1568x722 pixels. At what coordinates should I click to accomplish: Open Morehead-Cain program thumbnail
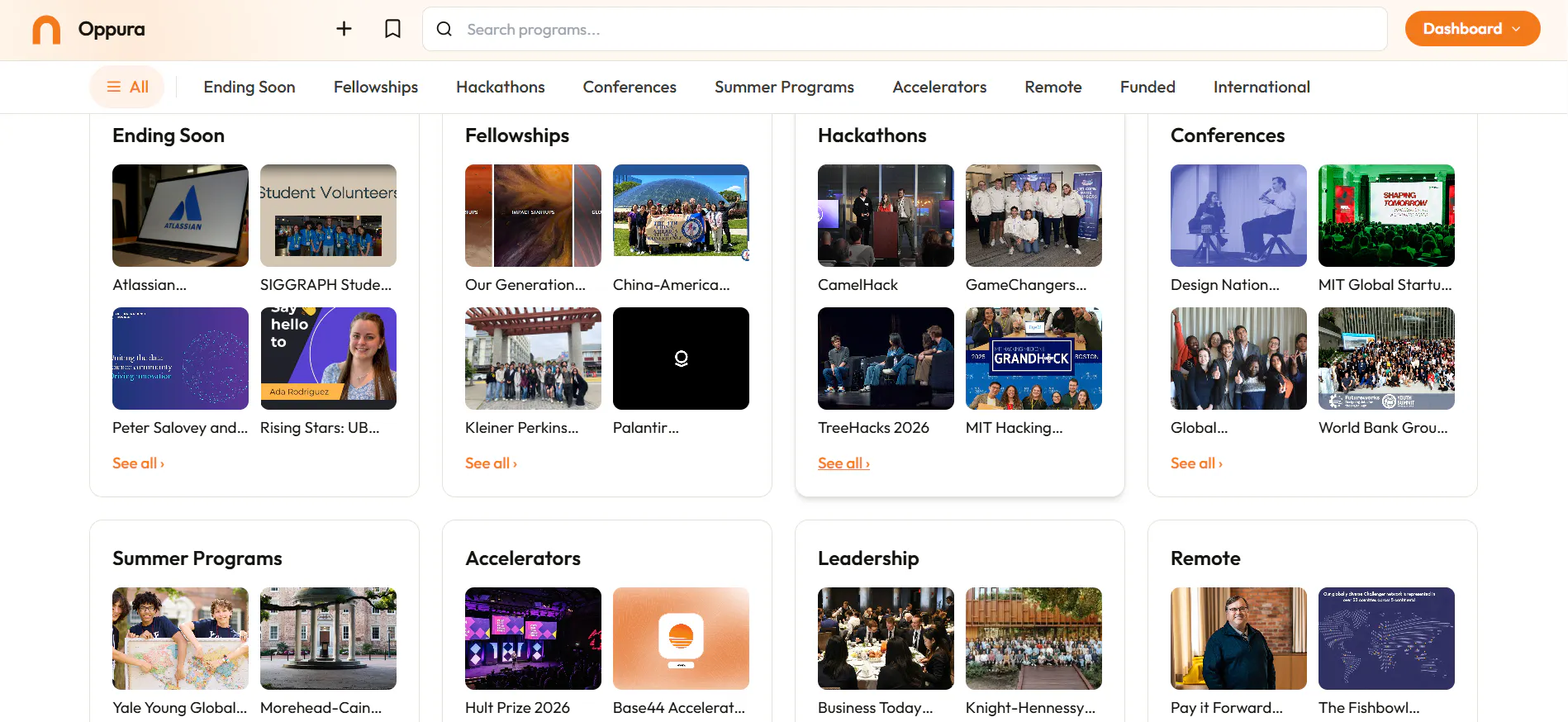pyautogui.click(x=328, y=639)
